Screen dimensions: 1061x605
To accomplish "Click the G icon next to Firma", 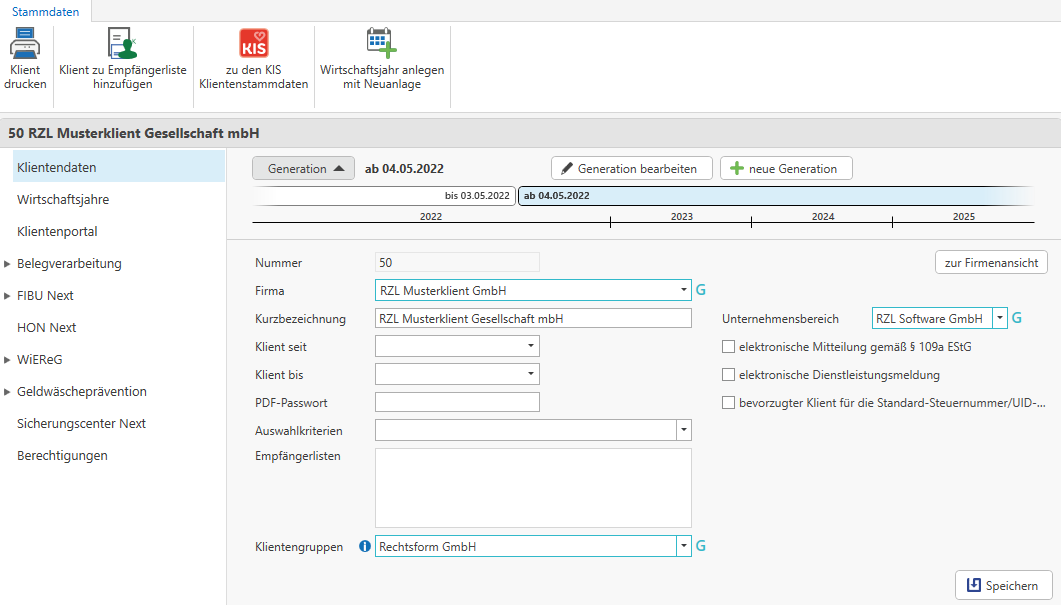I will pos(701,290).
